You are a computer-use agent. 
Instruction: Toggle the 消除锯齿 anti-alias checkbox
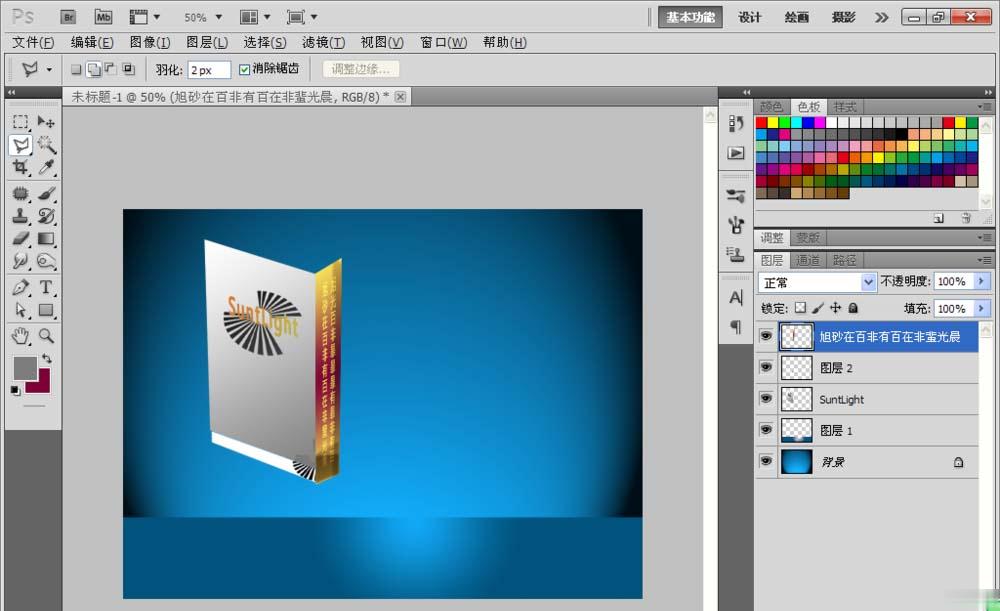[245, 70]
